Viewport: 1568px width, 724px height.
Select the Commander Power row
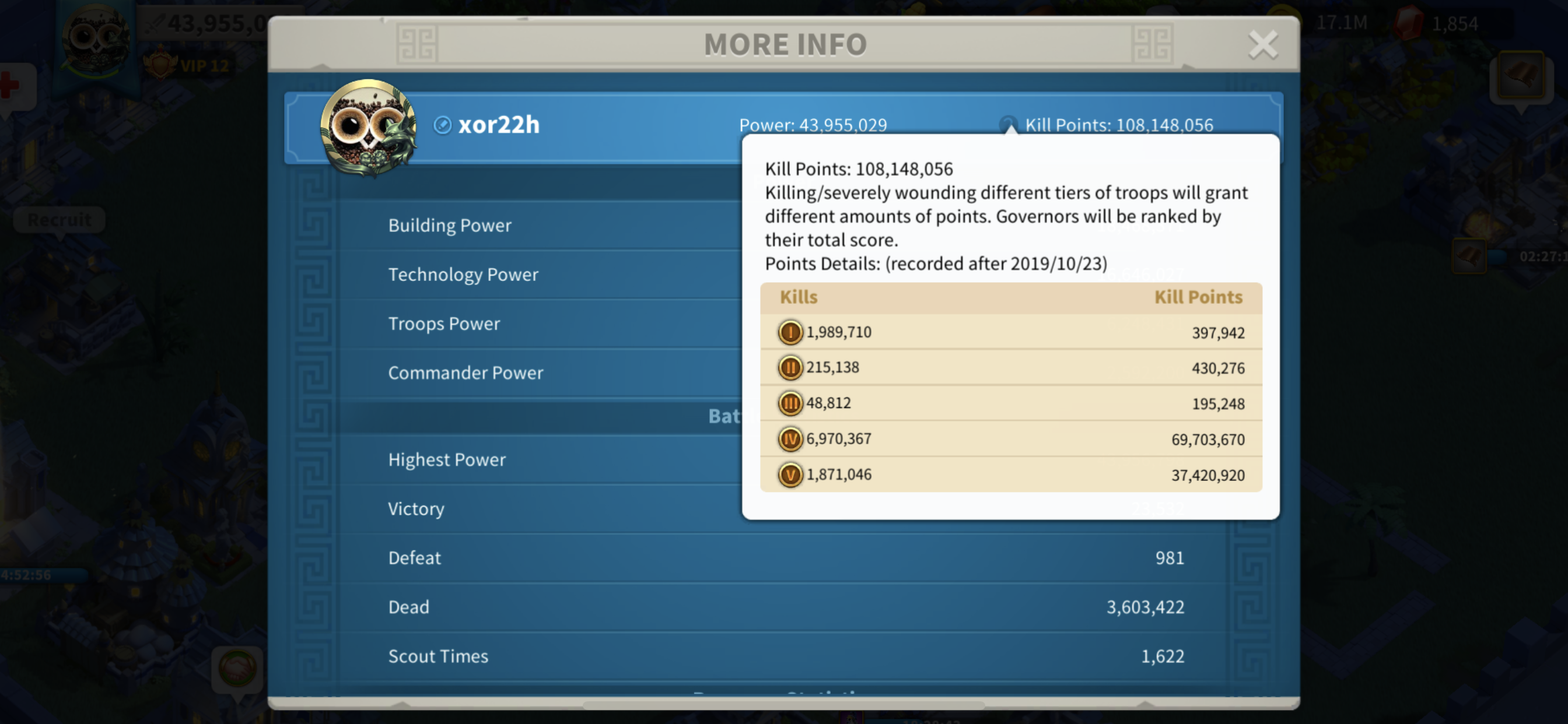pyautogui.click(x=466, y=372)
